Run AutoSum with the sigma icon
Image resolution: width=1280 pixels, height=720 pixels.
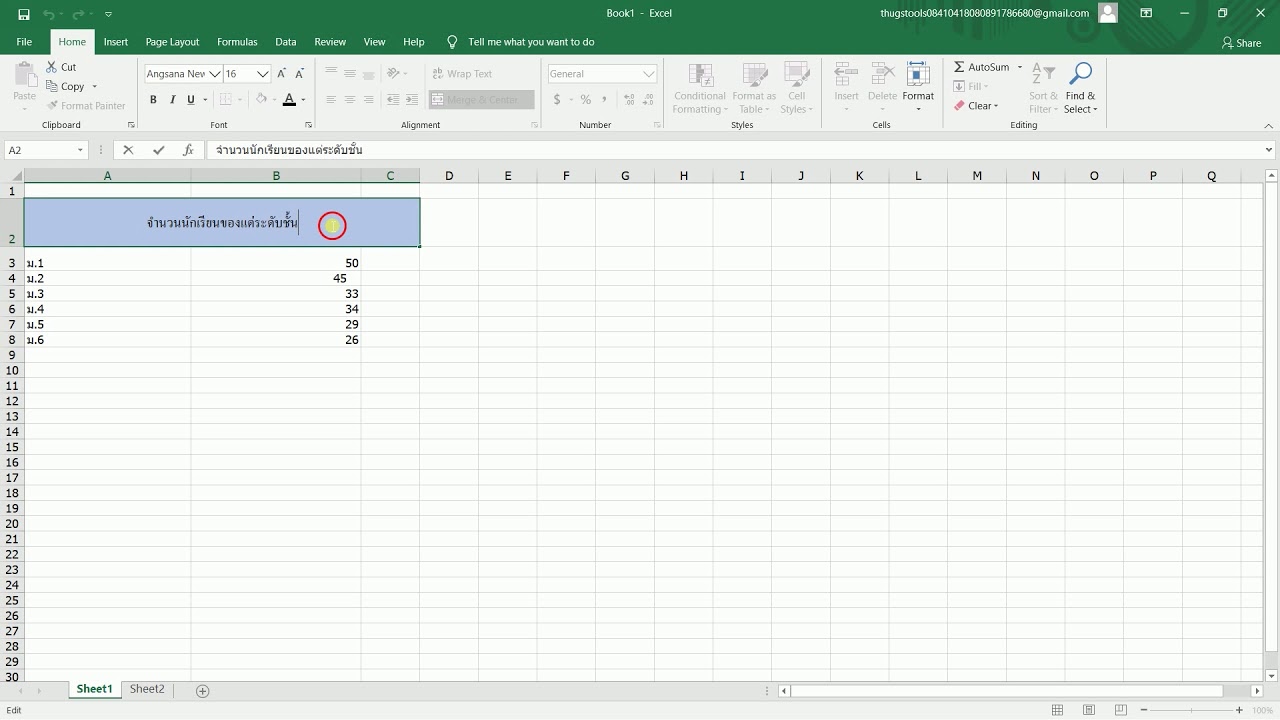click(959, 67)
